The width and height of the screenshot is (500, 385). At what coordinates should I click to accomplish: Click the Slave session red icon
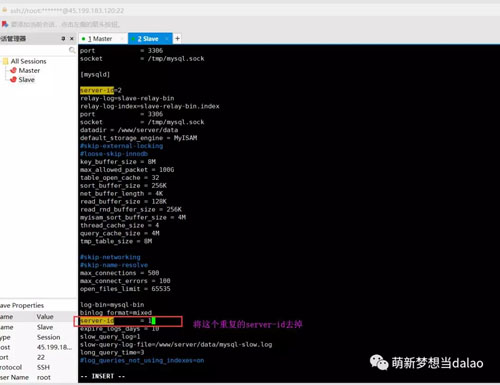click(x=13, y=80)
